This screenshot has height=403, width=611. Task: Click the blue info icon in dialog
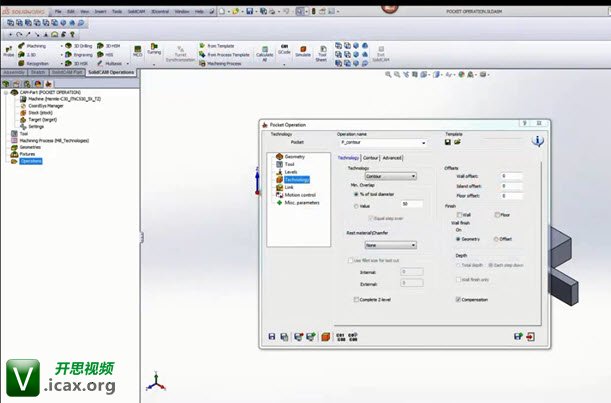point(538,141)
